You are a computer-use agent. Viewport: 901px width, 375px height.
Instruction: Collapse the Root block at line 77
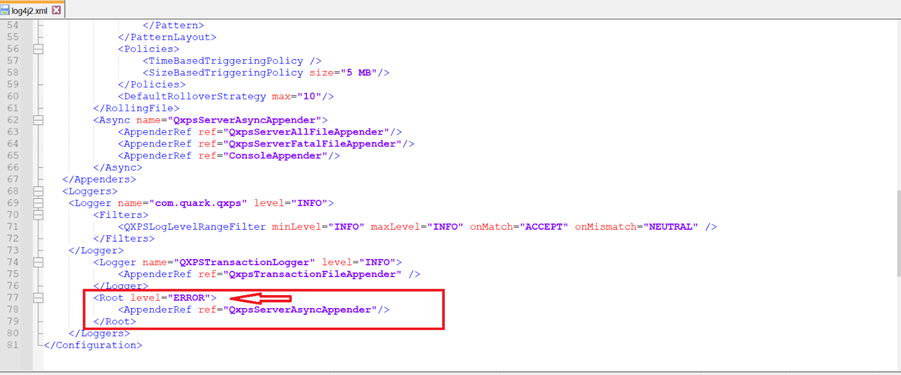[x=38, y=297]
